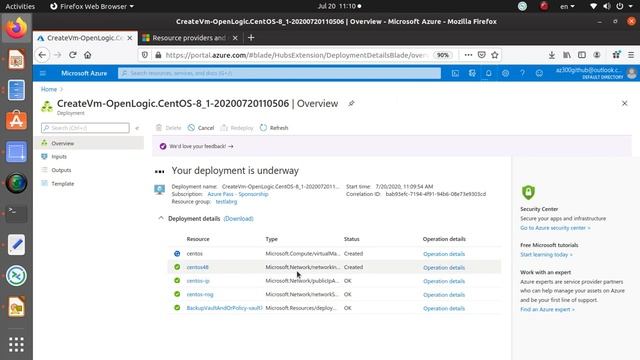Viewport: 640px width, 360px height.
Task: Switch to the Resource providers tab
Action: click(x=189, y=38)
